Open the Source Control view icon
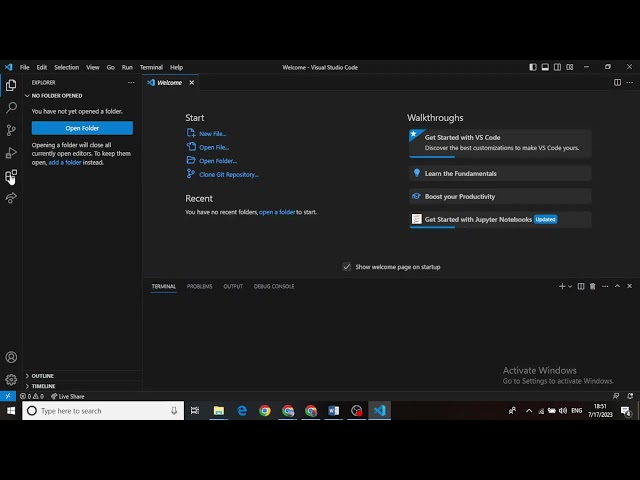 (11, 130)
